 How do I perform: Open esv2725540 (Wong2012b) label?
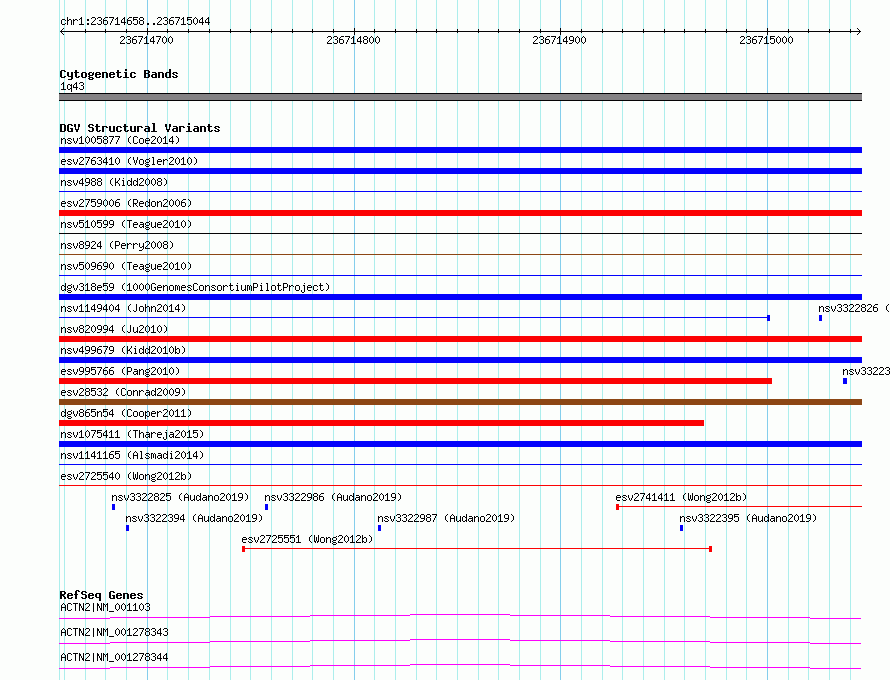coord(126,476)
